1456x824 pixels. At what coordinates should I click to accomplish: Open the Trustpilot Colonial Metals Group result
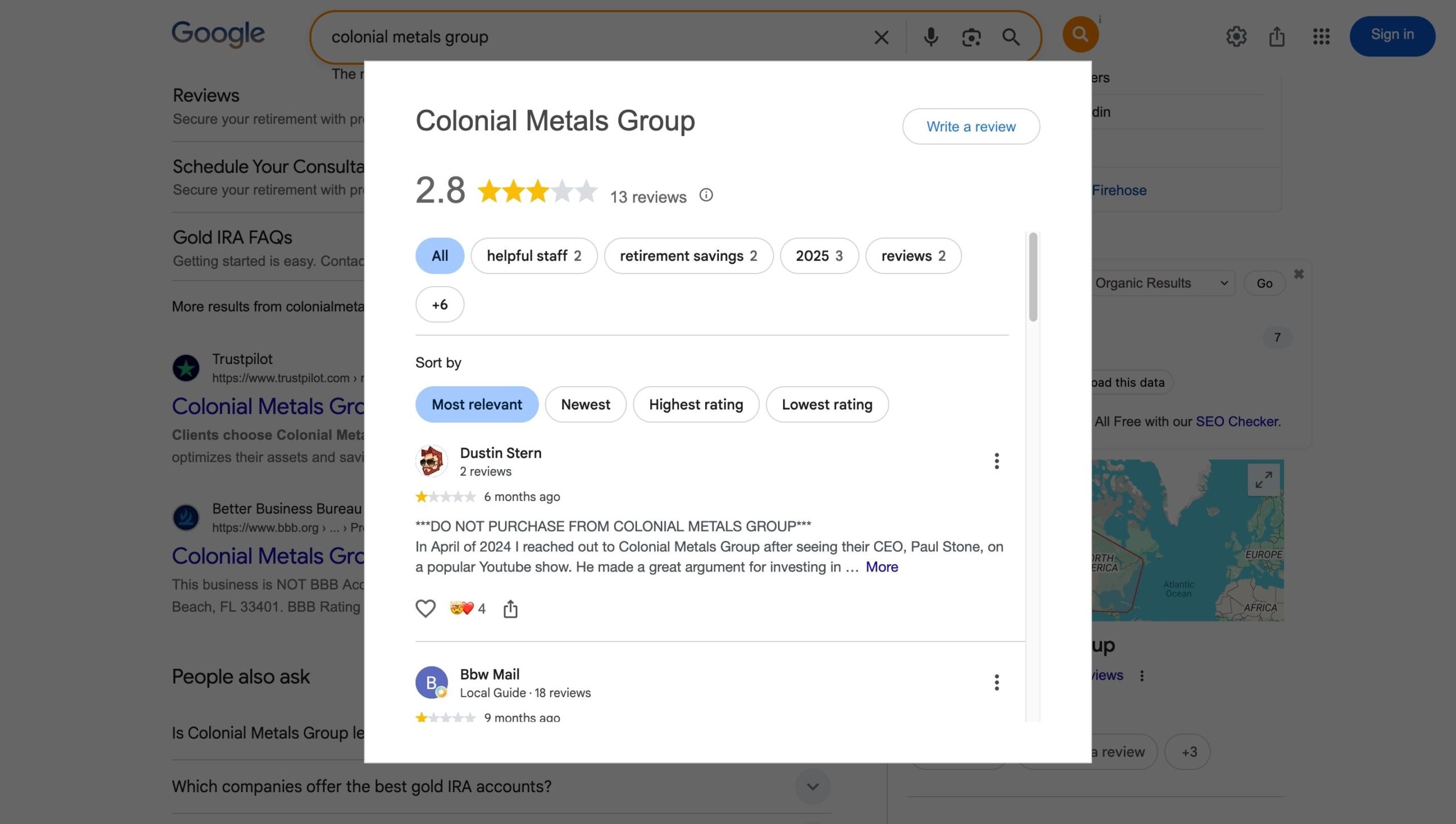(268, 406)
